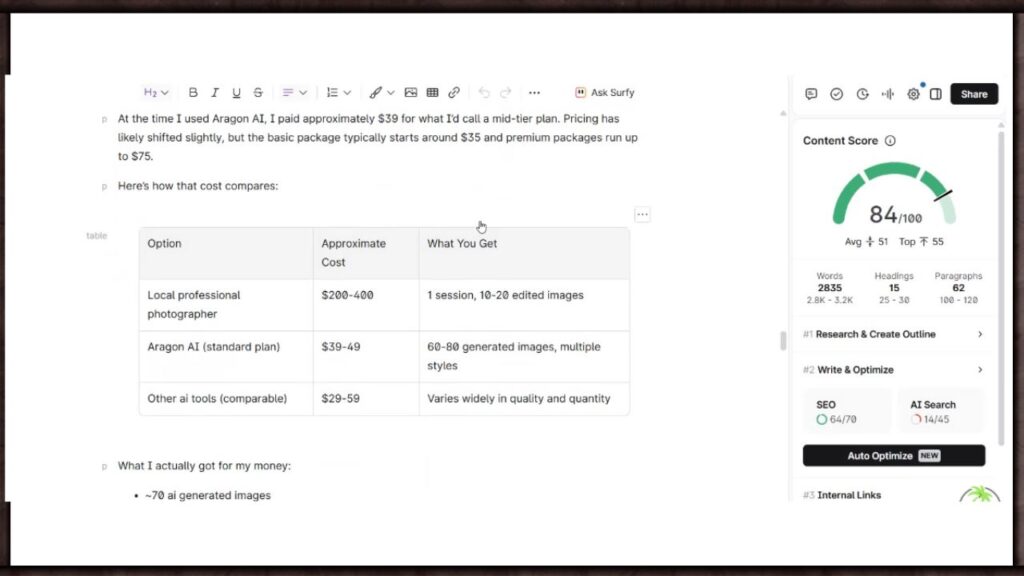Screen dimensions: 1024x576
Task: Open the table options ellipsis menu
Action: tap(642, 214)
